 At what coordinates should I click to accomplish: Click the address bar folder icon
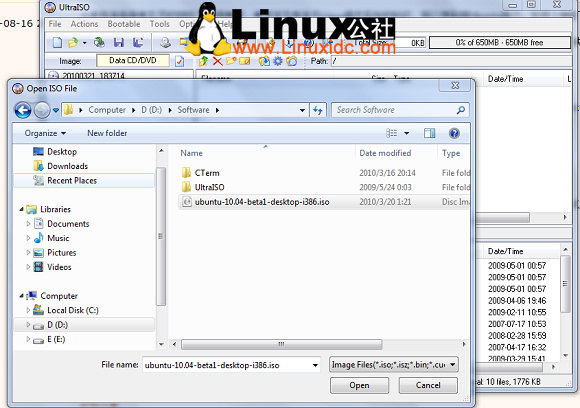click(68, 110)
